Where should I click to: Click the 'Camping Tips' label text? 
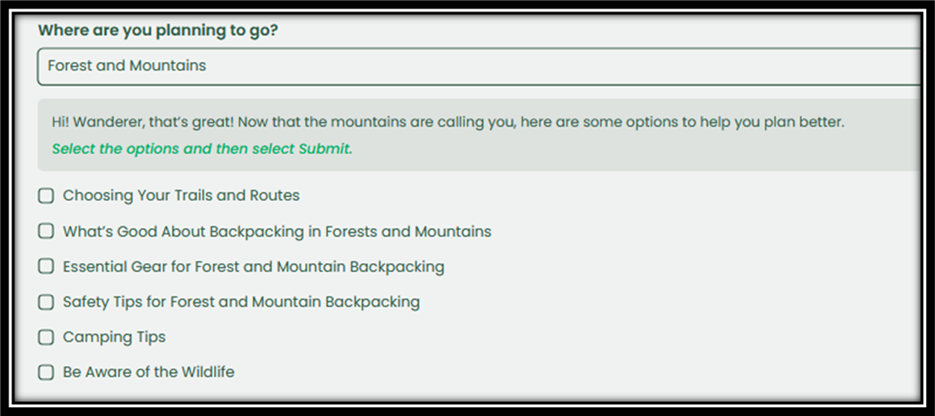pyautogui.click(x=114, y=337)
